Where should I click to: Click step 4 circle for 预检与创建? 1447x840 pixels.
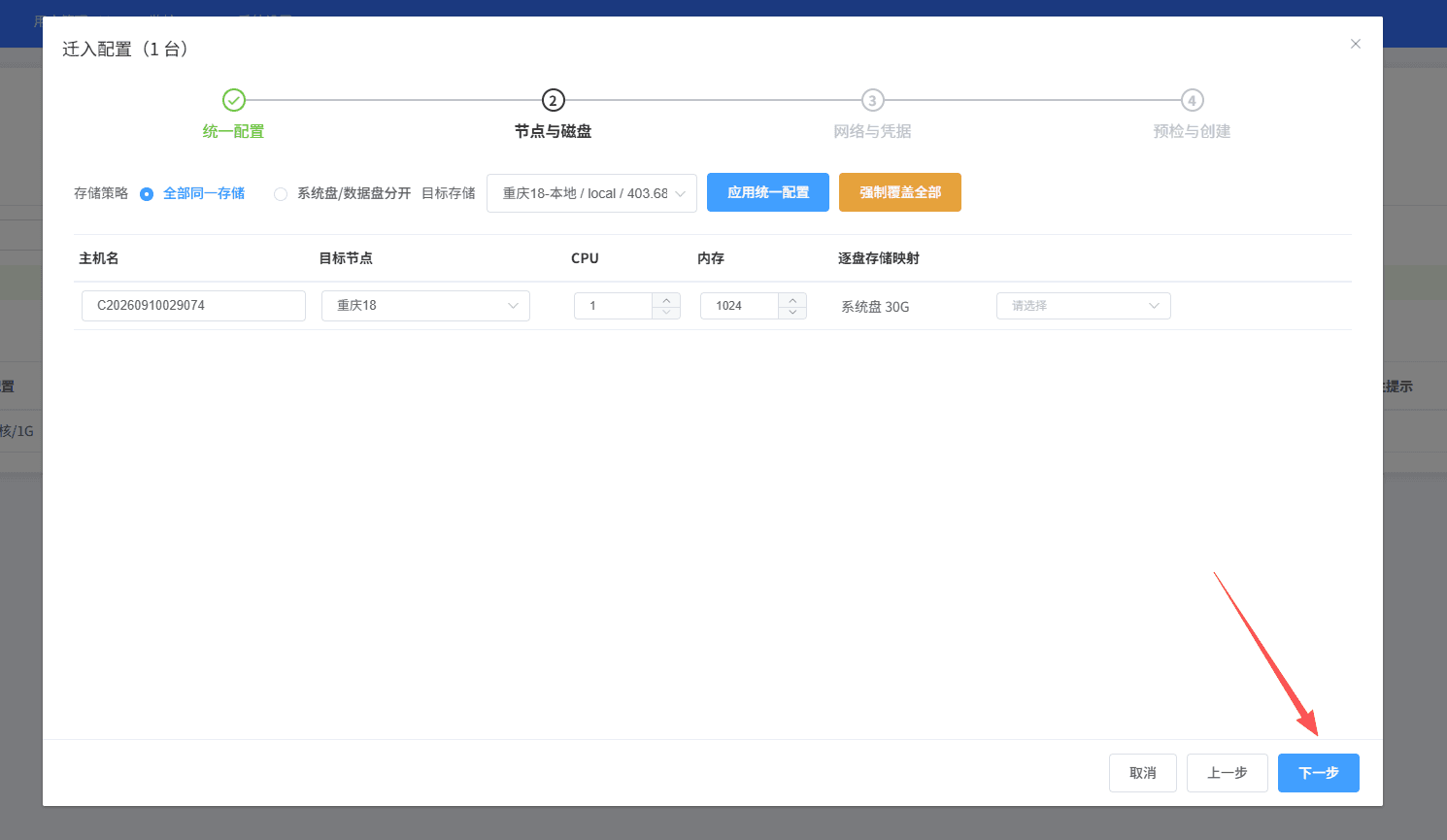point(1193,100)
